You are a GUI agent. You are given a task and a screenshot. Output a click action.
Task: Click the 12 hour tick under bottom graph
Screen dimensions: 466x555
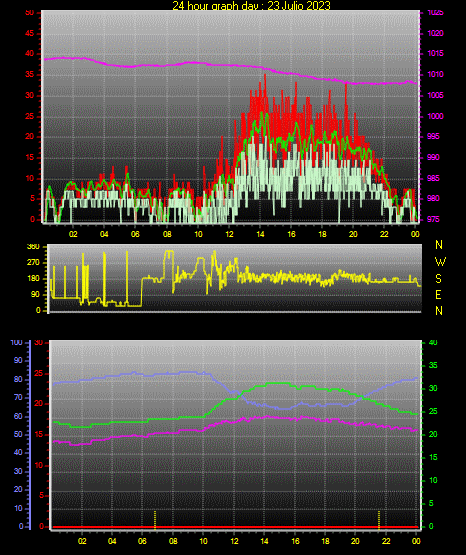[234, 541]
